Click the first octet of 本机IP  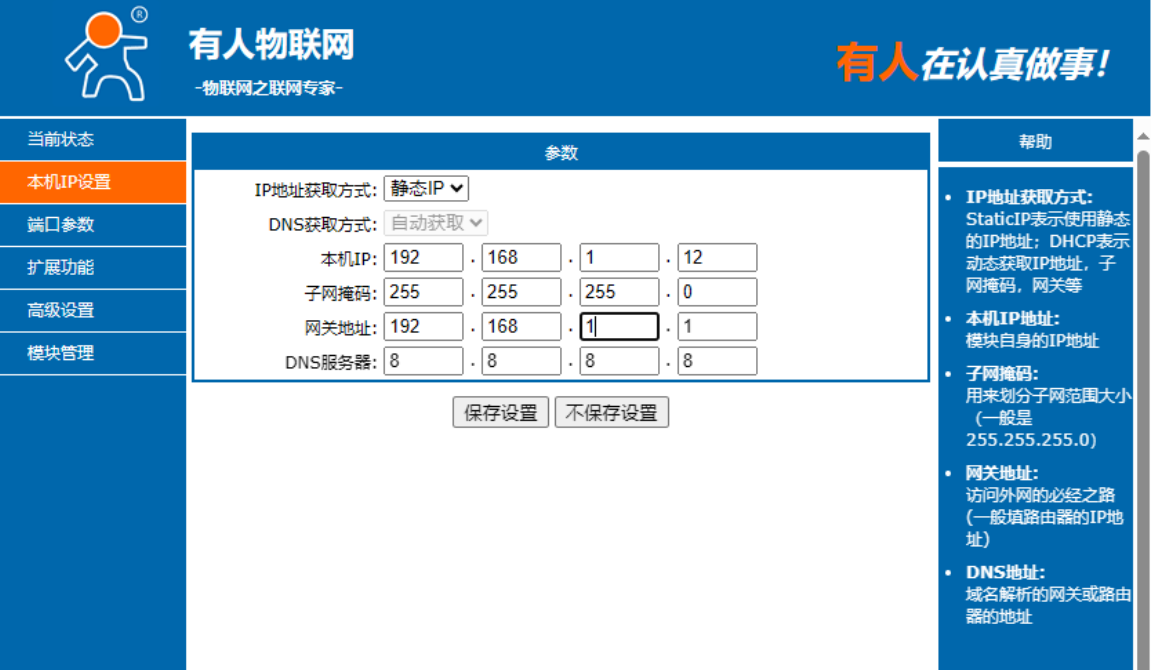[x=423, y=258]
